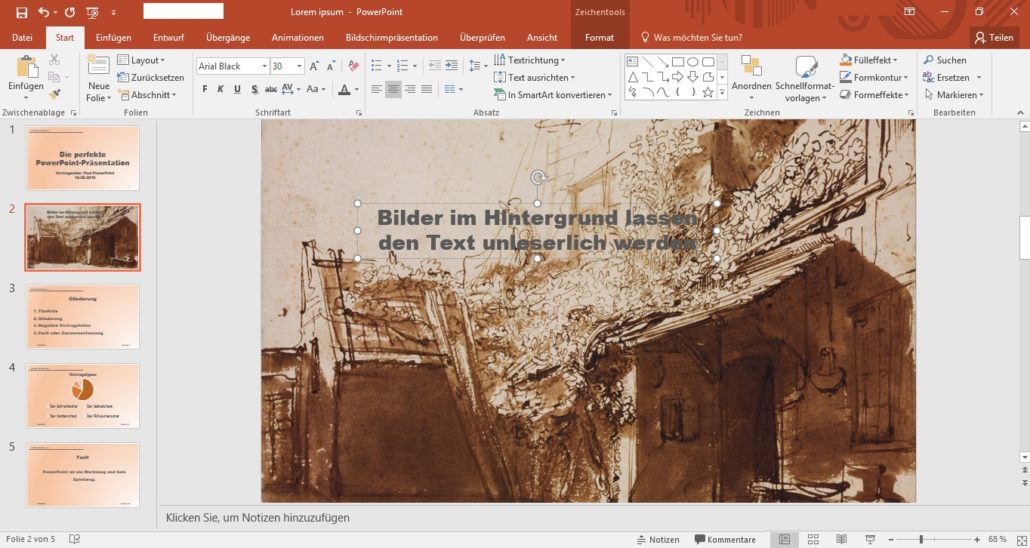
Task: Click the Redo/Repeat icon
Action: click(x=70, y=12)
